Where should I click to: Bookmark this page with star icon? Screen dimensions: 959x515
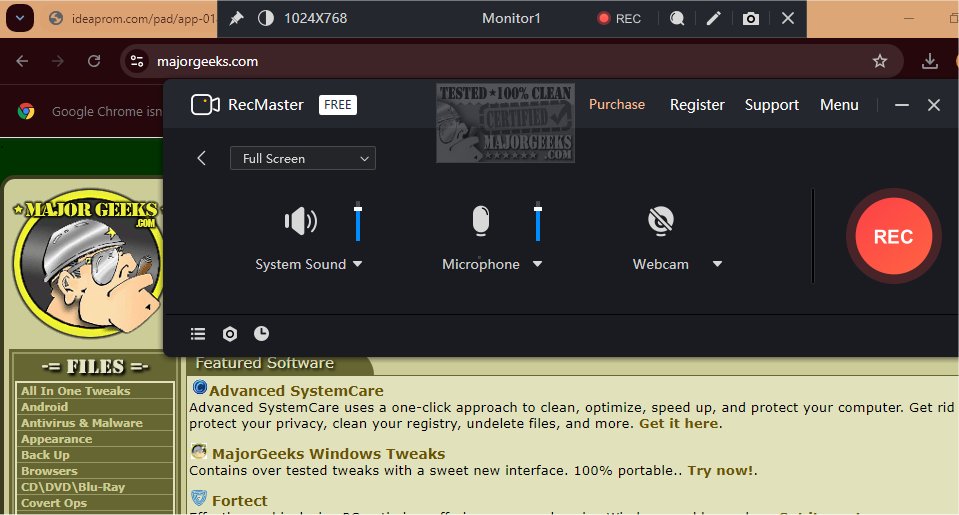(x=879, y=61)
